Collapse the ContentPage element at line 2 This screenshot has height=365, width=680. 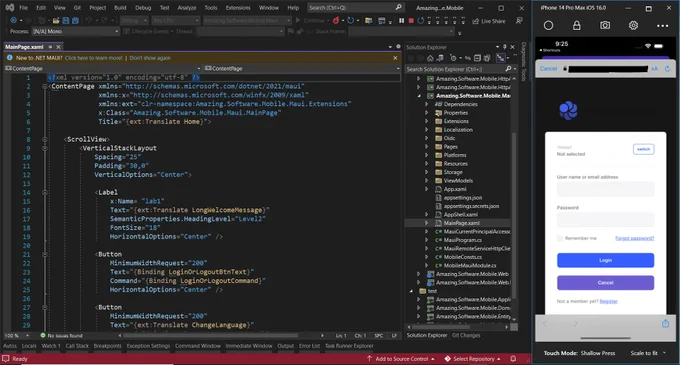(x=45, y=86)
